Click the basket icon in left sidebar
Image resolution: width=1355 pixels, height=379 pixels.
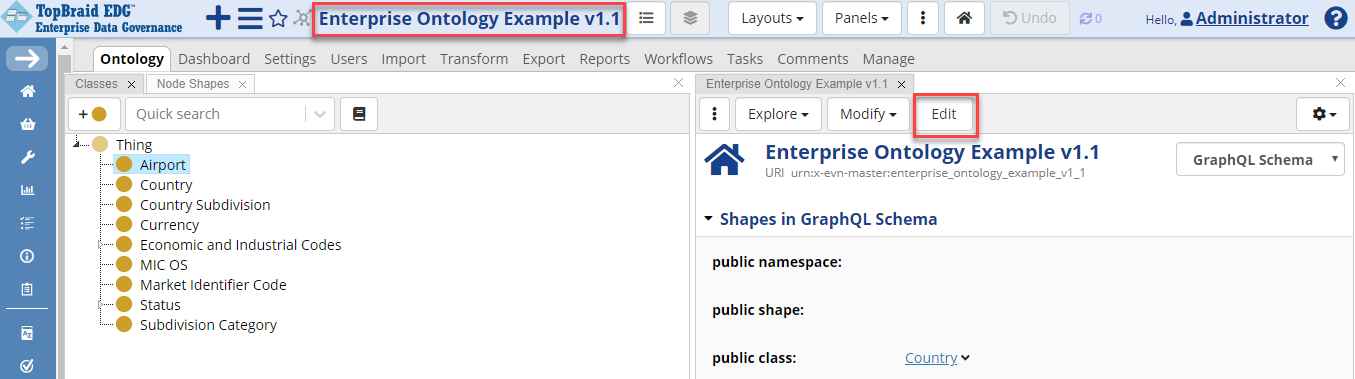click(x=28, y=125)
